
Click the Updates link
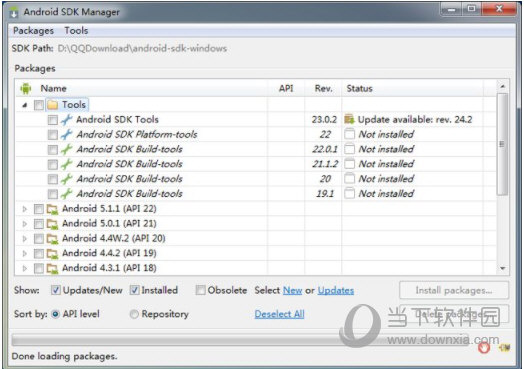pyautogui.click(x=336, y=290)
